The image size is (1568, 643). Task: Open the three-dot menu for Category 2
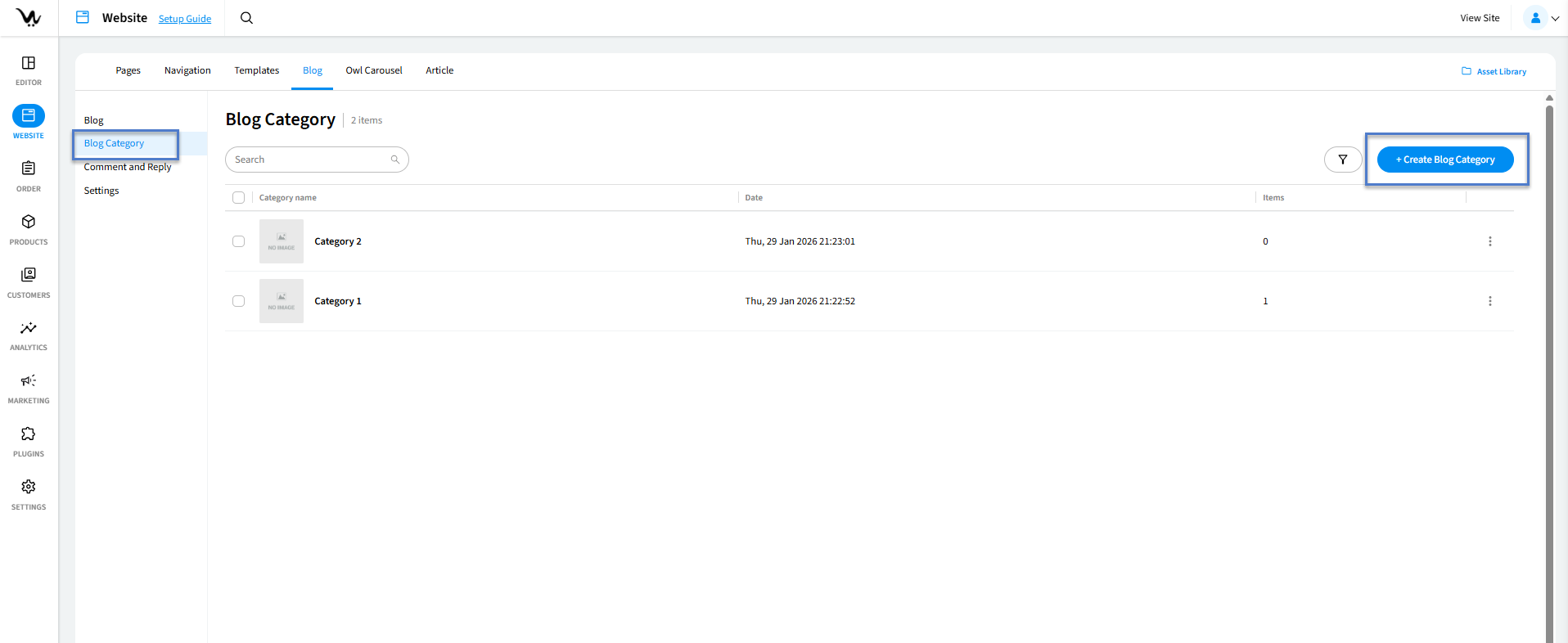[x=1489, y=241]
